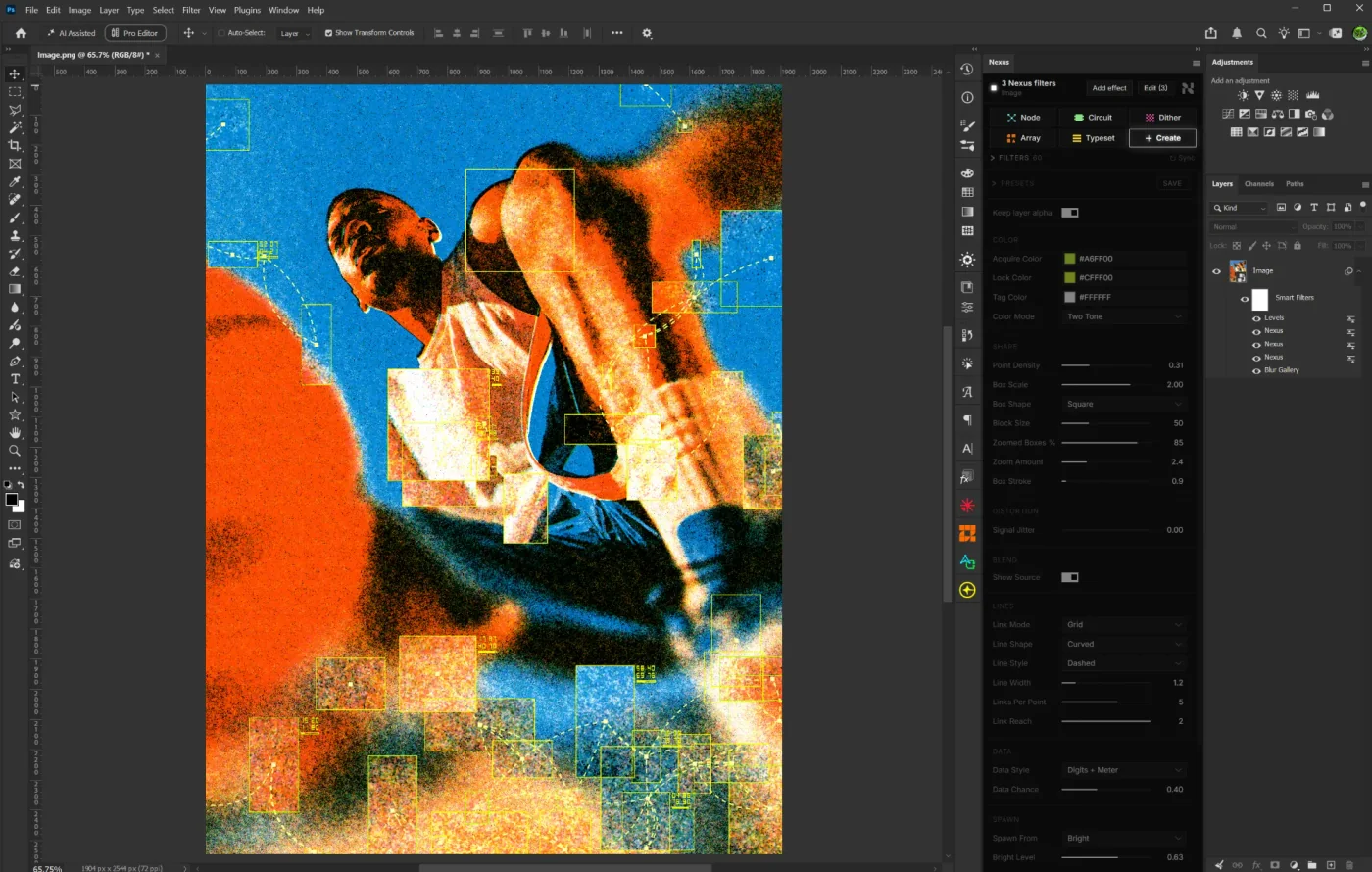
Task: Open the Color Mode dropdown
Action: pyautogui.click(x=1124, y=316)
